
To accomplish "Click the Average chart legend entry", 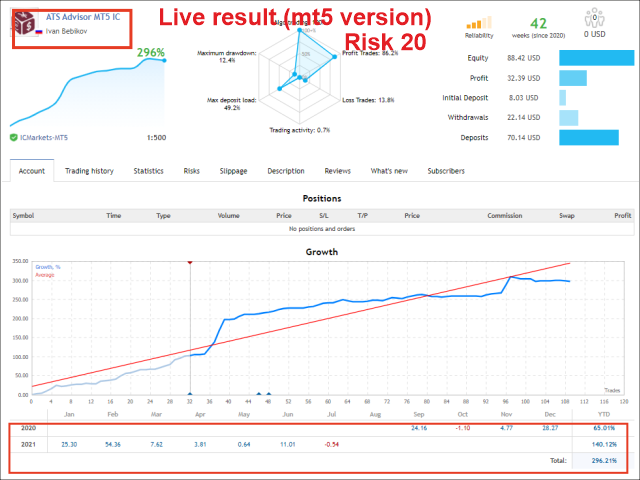I will coord(44,275).
